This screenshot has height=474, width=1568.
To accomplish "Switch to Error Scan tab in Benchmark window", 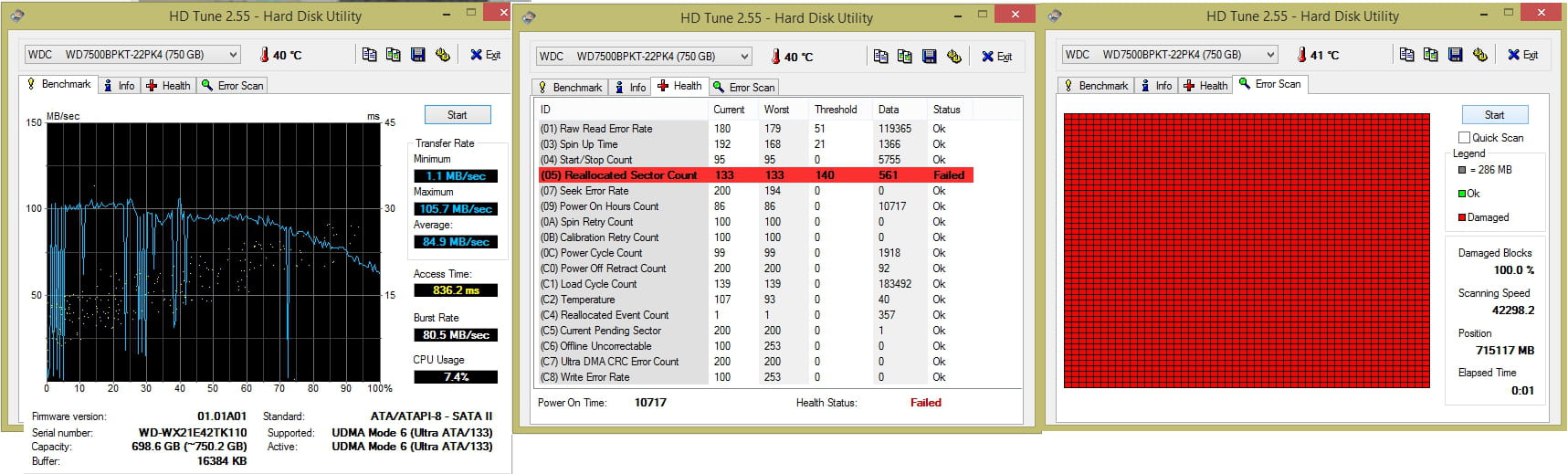I will tap(233, 86).
